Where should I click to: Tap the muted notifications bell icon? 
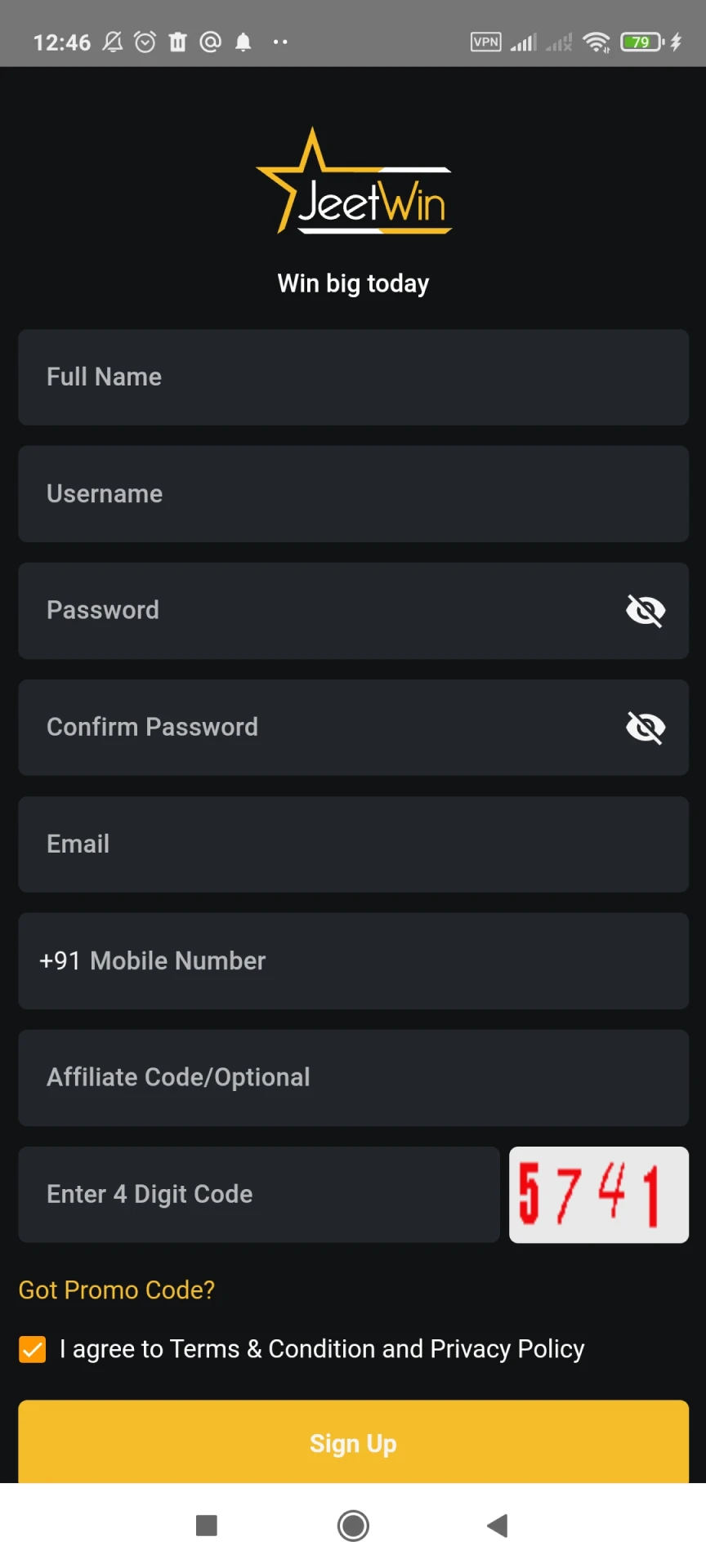[x=114, y=42]
